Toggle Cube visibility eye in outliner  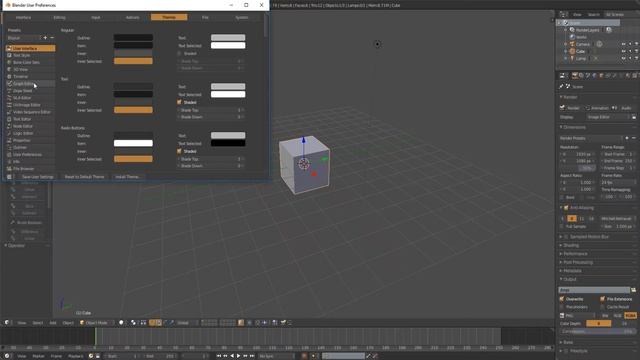[x=624, y=51]
